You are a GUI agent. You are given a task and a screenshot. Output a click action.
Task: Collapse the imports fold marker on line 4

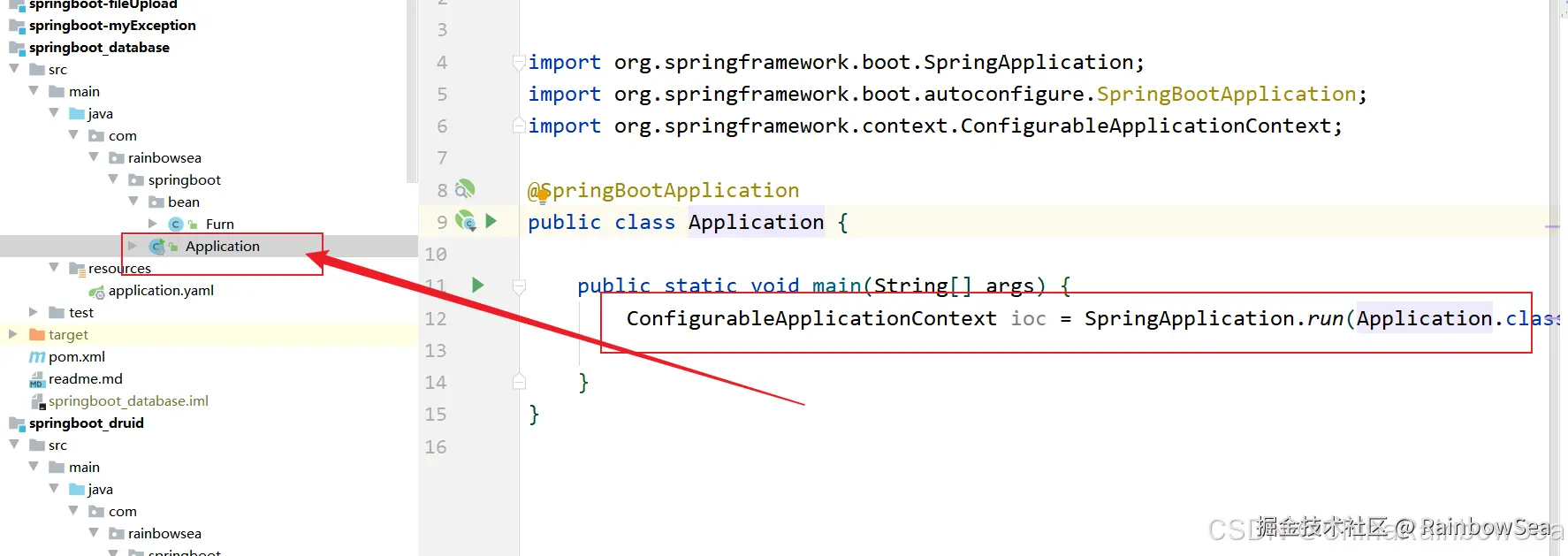click(x=519, y=62)
